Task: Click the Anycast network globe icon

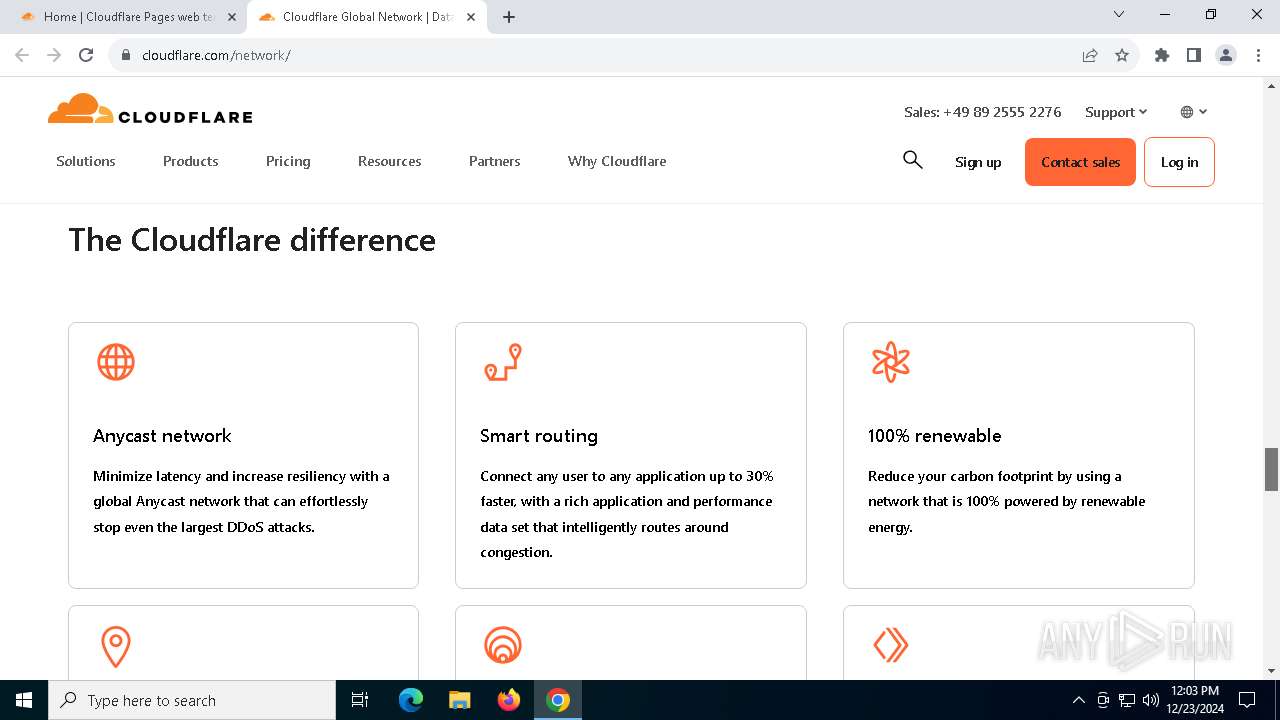Action: click(116, 362)
